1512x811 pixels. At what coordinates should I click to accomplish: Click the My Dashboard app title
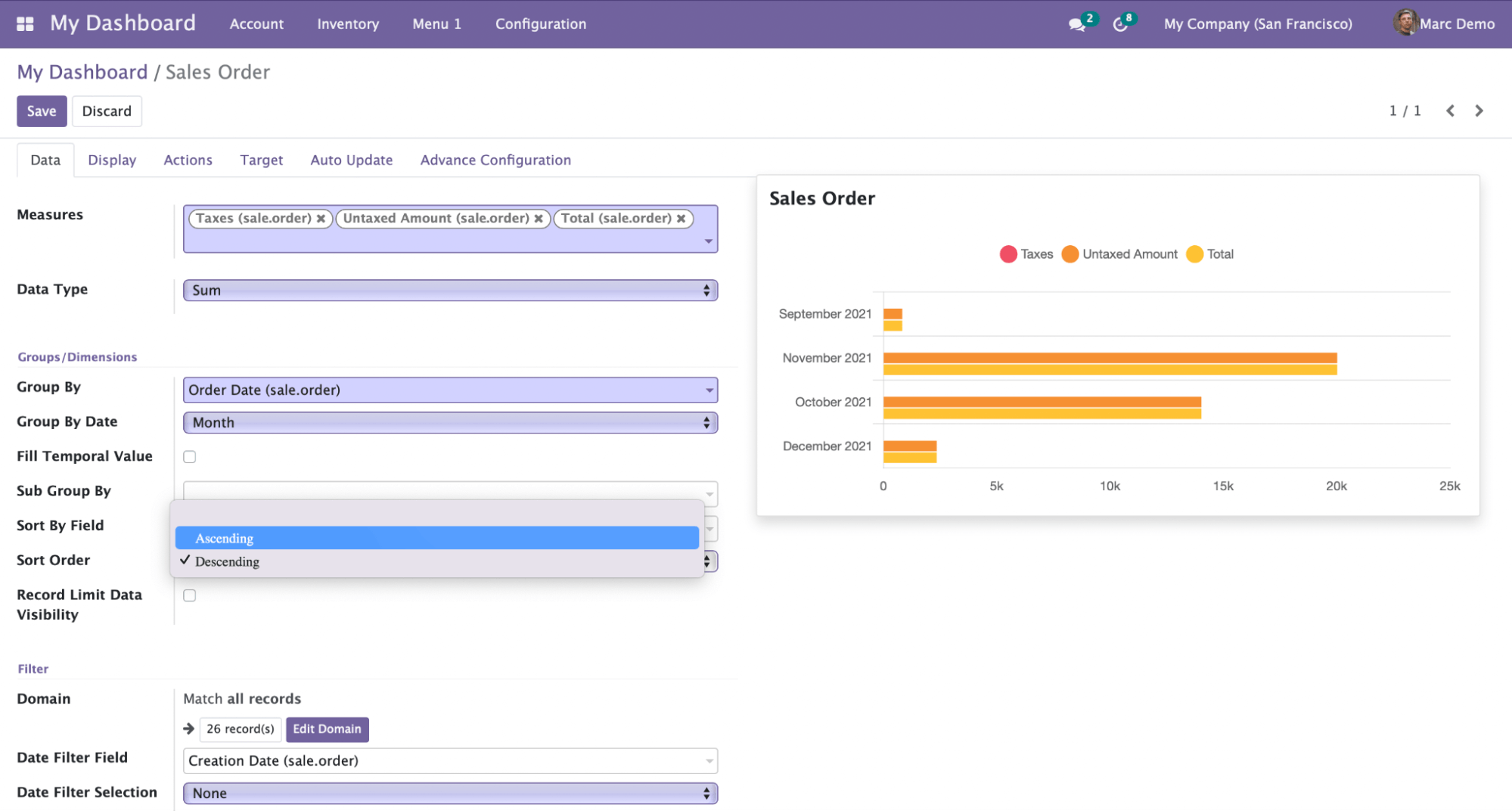pyautogui.click(x=123, y=23)
